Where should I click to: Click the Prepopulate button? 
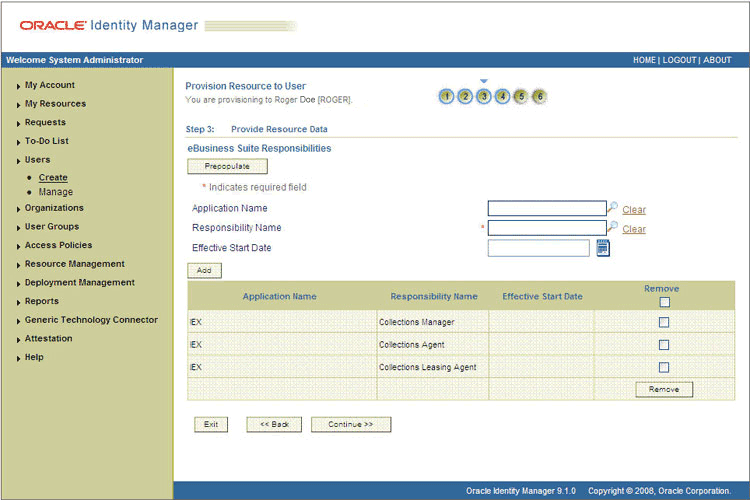tap(227, 166)
